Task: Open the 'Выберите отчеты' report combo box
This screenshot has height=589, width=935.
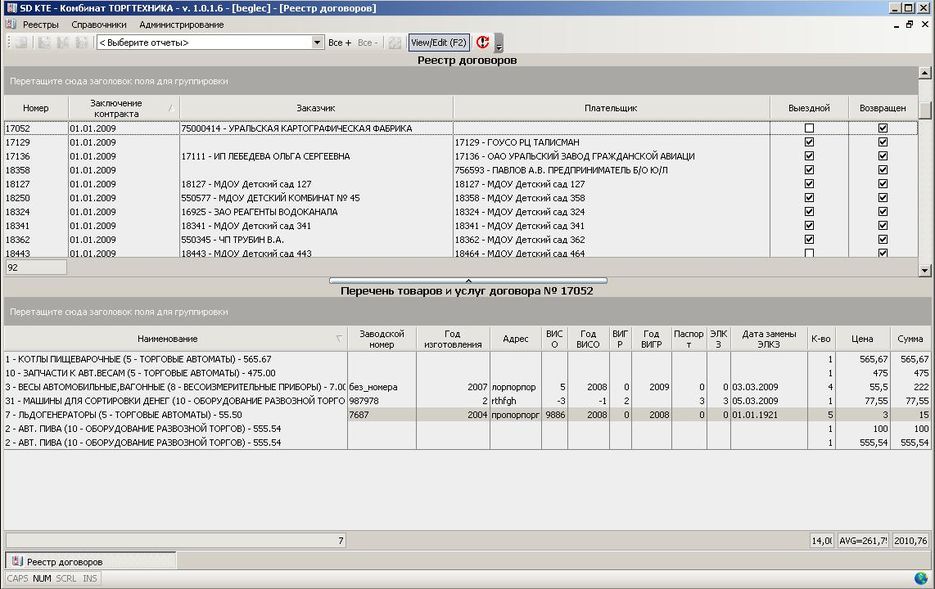Action: coord(210,42)
